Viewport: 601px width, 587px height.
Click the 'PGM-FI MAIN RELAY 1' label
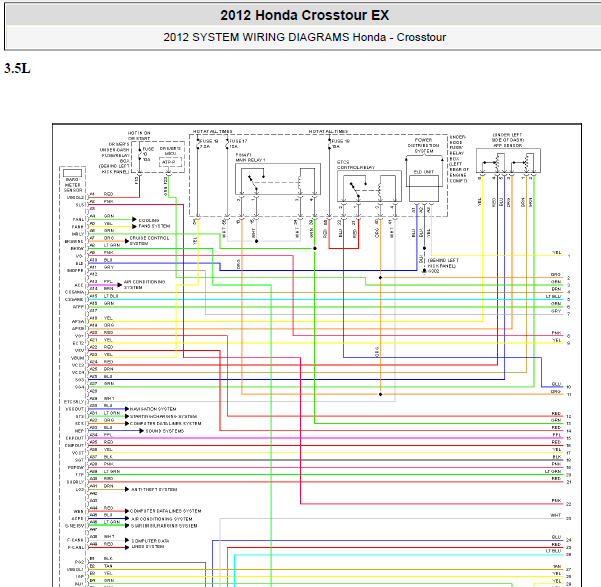(250, 157)
